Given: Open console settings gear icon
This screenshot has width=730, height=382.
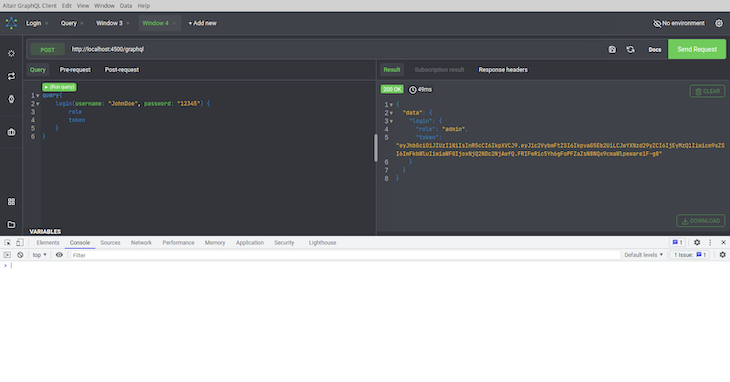Looking at the screenshot, I should [x=723, y=255].
